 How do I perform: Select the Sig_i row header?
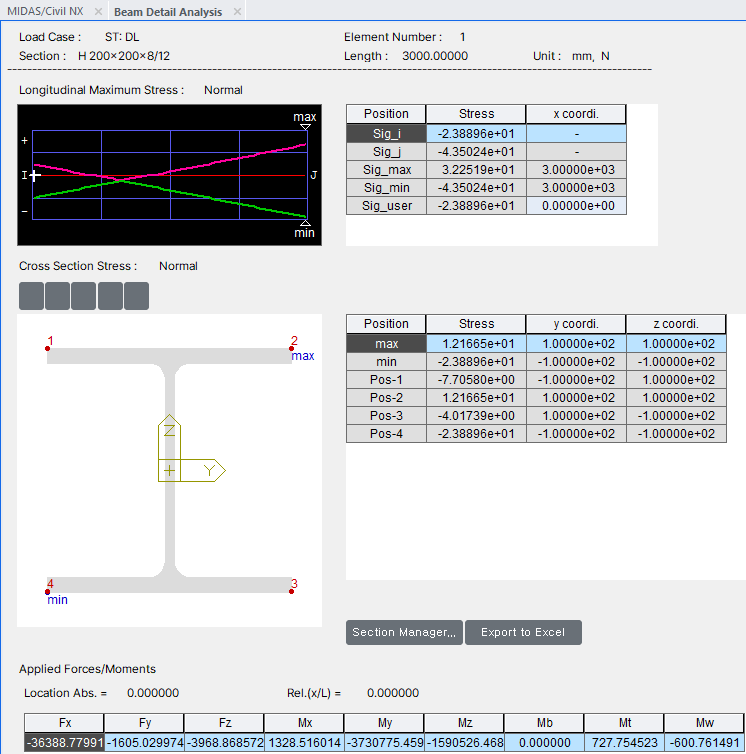click(x=386, y=134)
